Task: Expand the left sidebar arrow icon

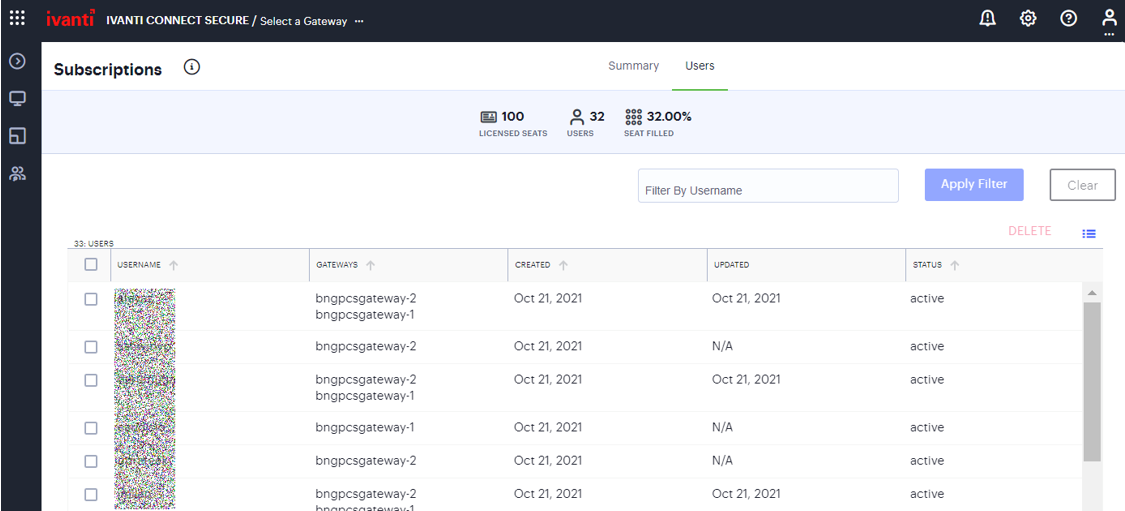Action: 17,62
